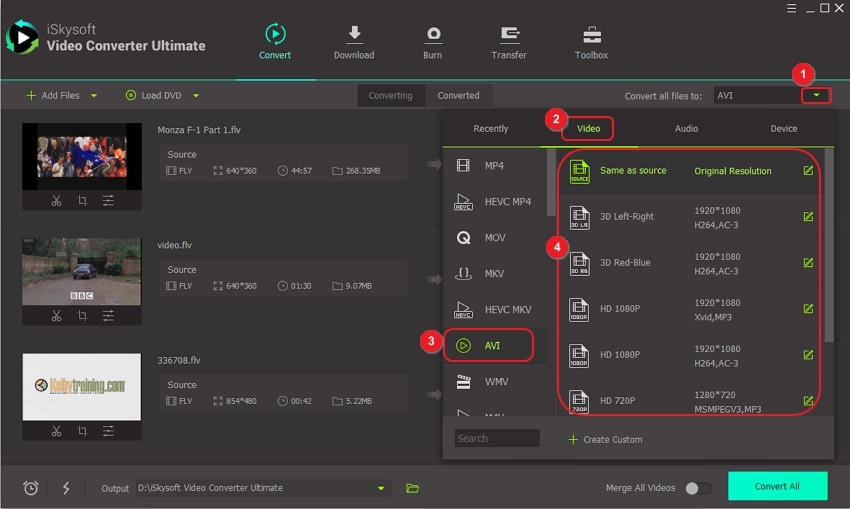Open the Burn section
850x509 pixels.
432,42
